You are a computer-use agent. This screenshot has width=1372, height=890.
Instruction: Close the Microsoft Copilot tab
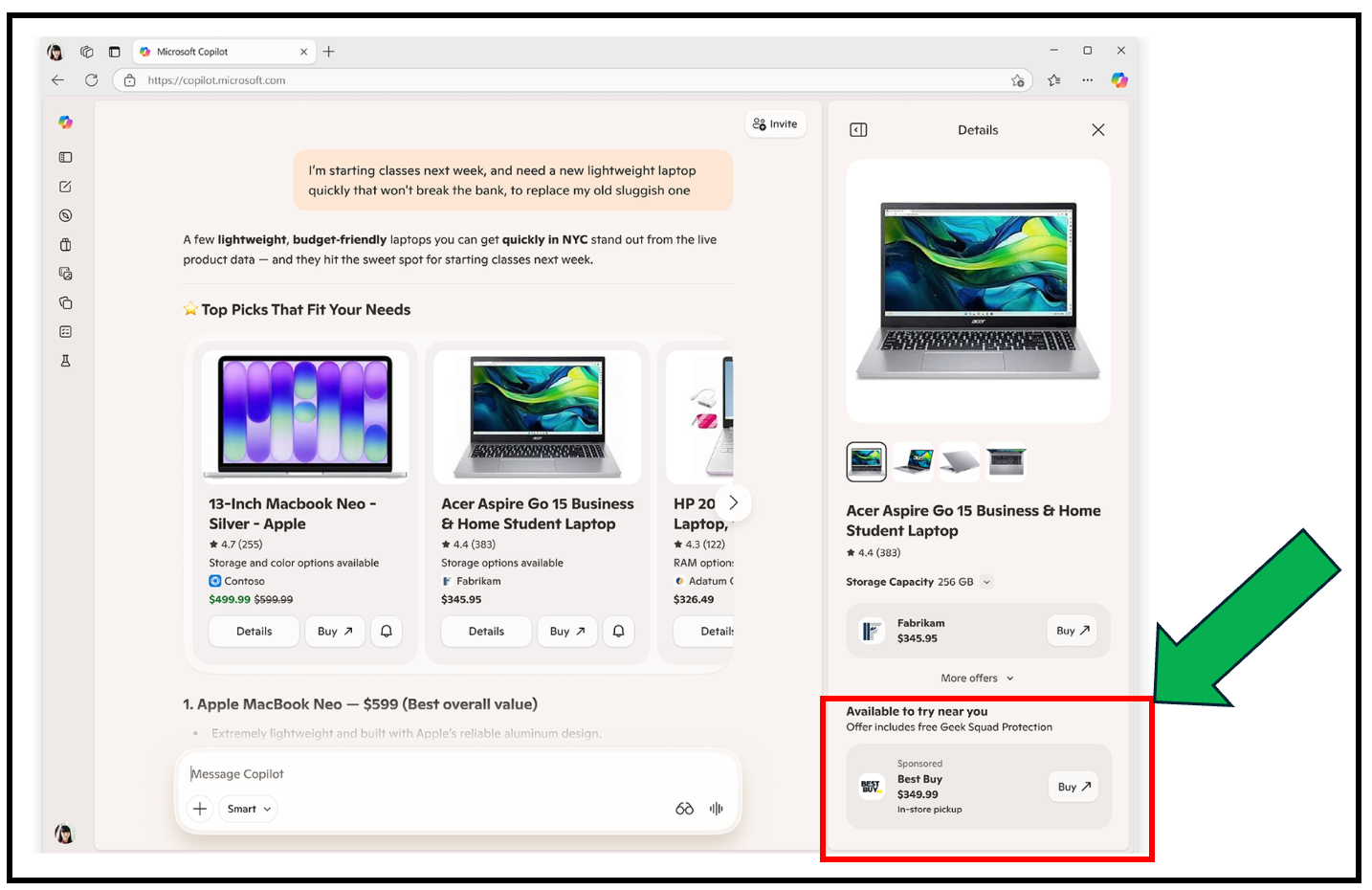304,52
